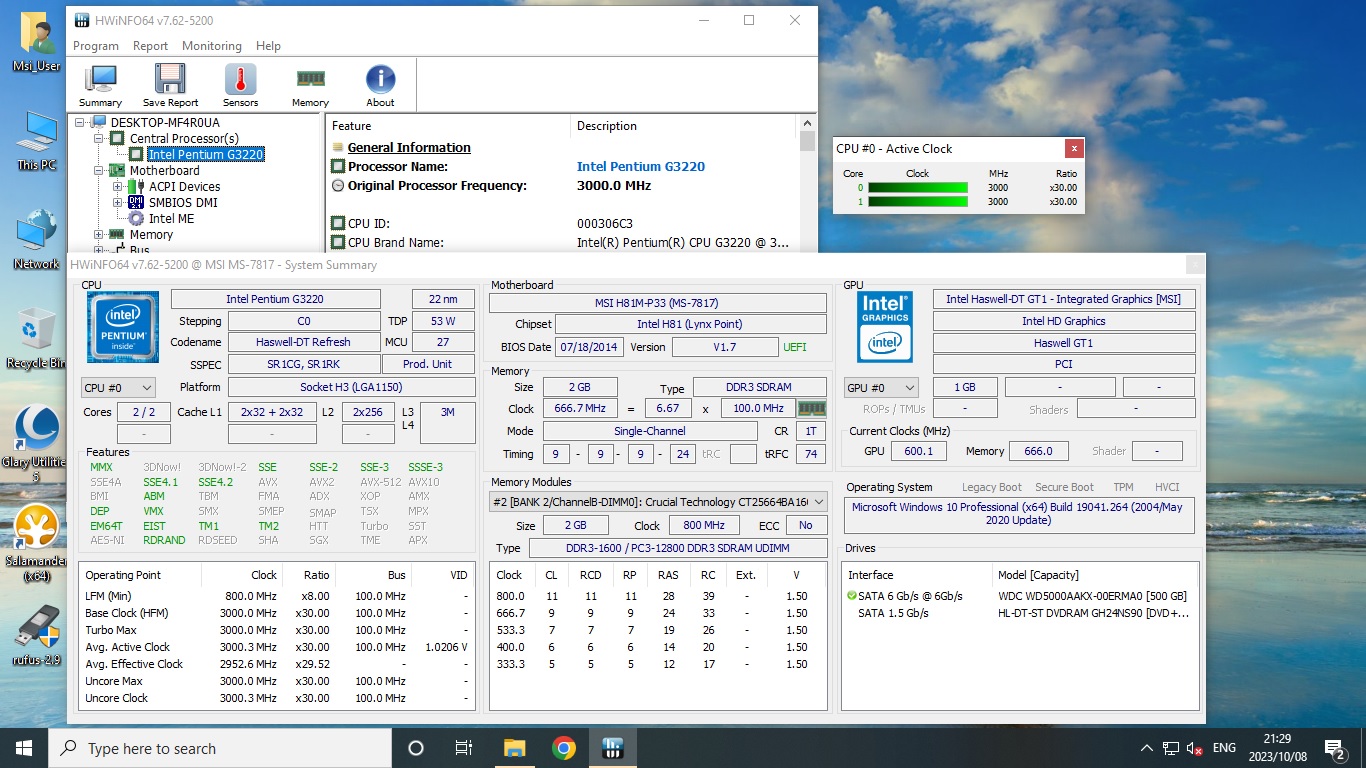This screenshot has width=1366, height=768.
Task: Expand the Memory tree node
Action: tap(99, 235)
